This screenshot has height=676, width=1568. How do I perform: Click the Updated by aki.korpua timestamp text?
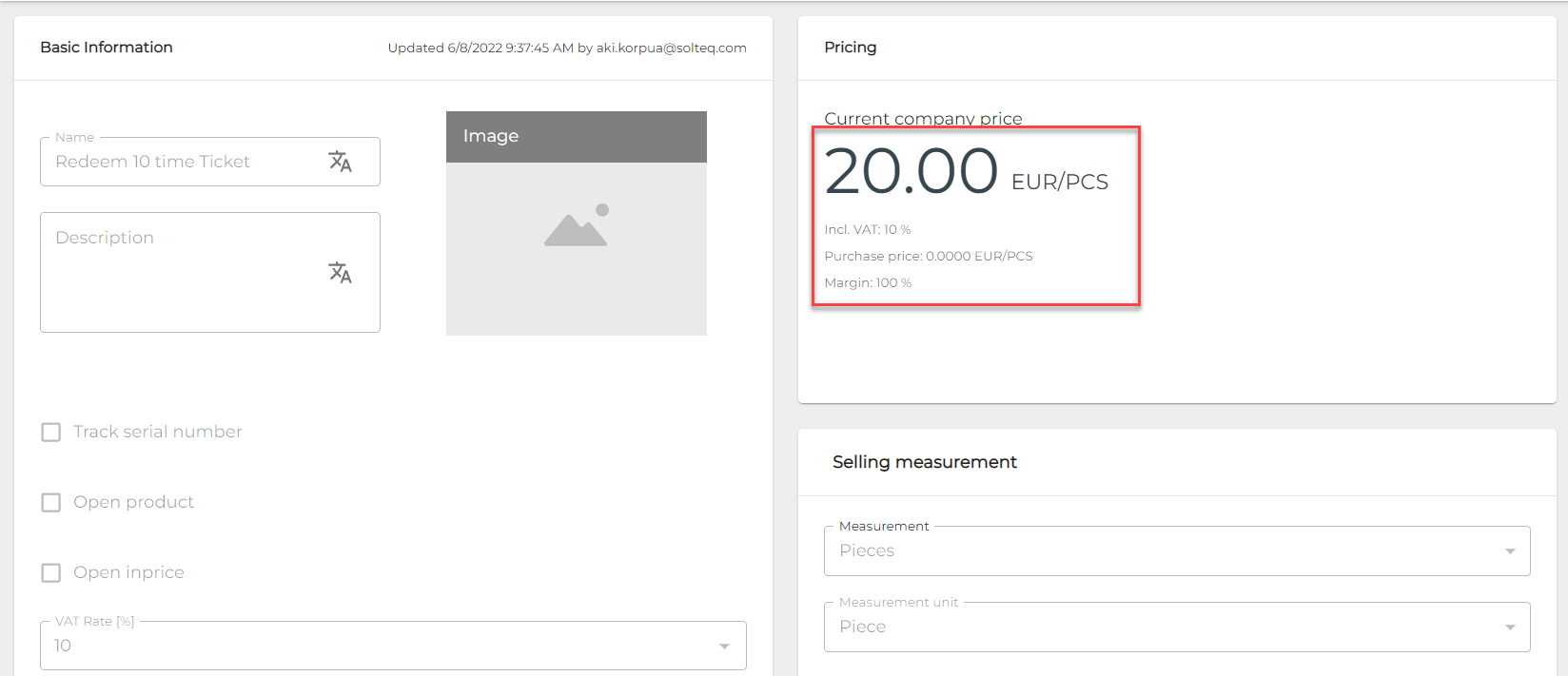tap(567, 48)
